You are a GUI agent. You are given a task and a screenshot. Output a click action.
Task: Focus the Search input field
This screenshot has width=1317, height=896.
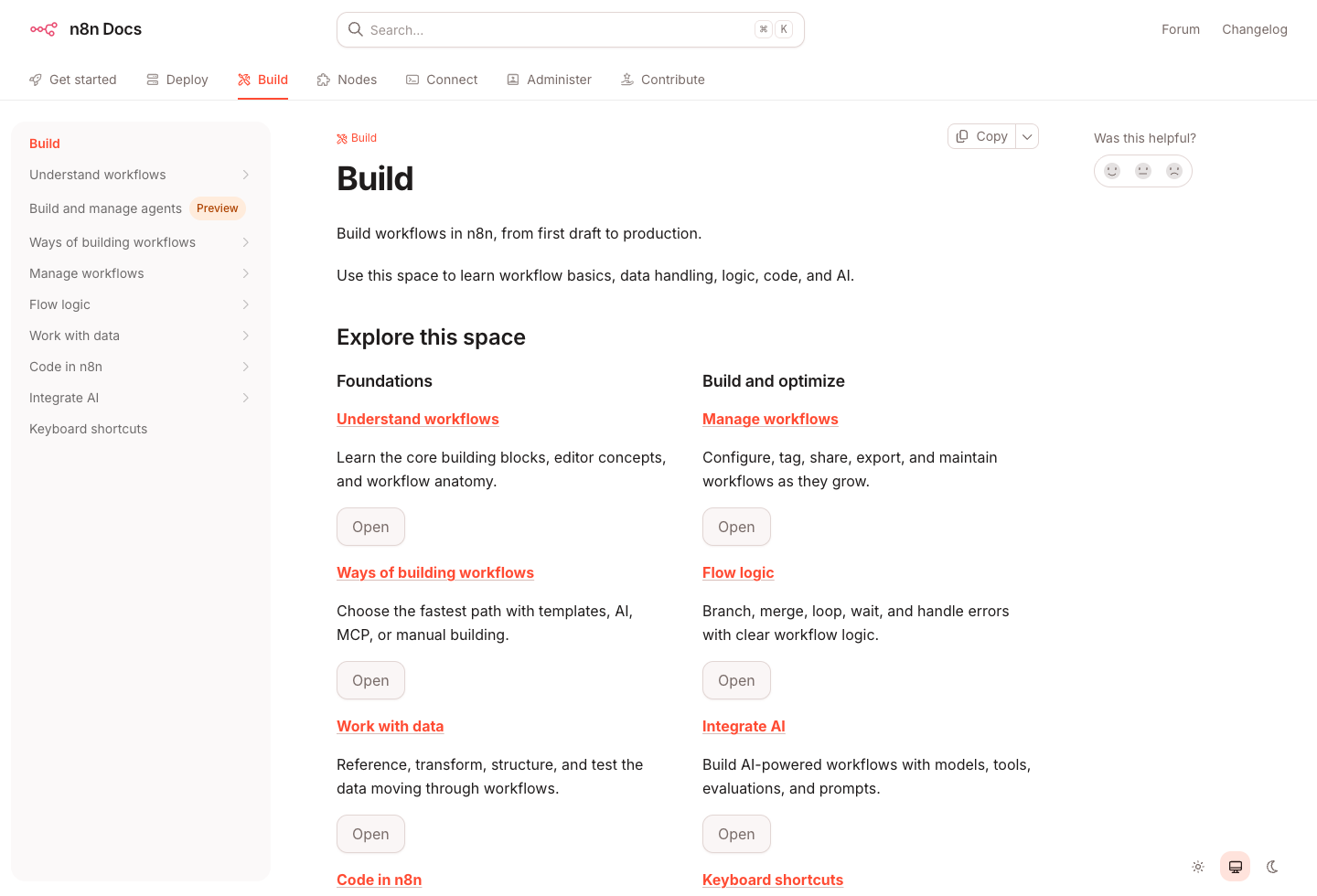[571, 29]
